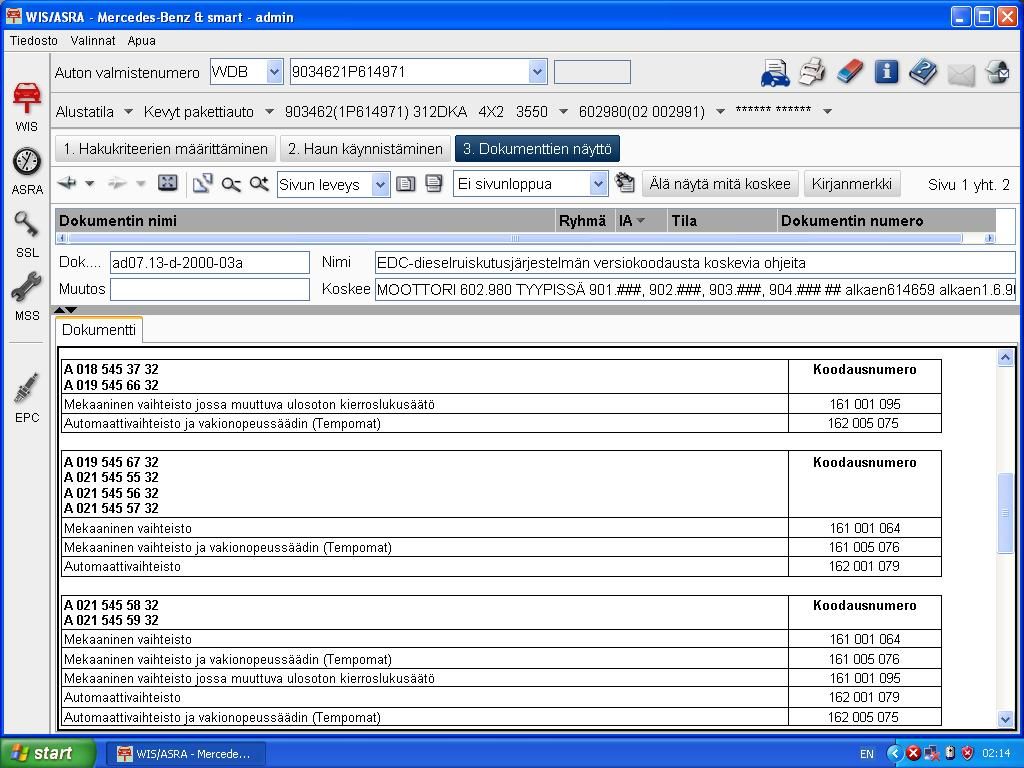The height and width of the screenshot is (768, 1024).
Task: Click the Ryhmä column header
Action: point(585,221)
